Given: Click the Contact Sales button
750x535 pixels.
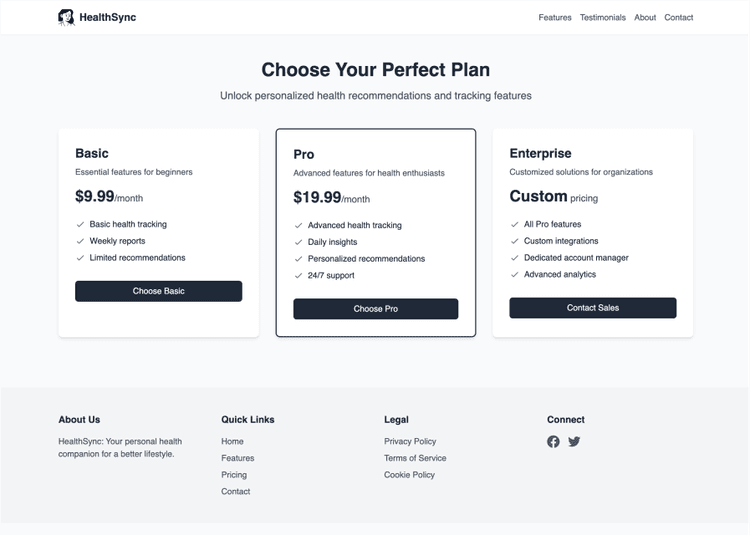Looking at the screenshot, I should coord(593,308).
